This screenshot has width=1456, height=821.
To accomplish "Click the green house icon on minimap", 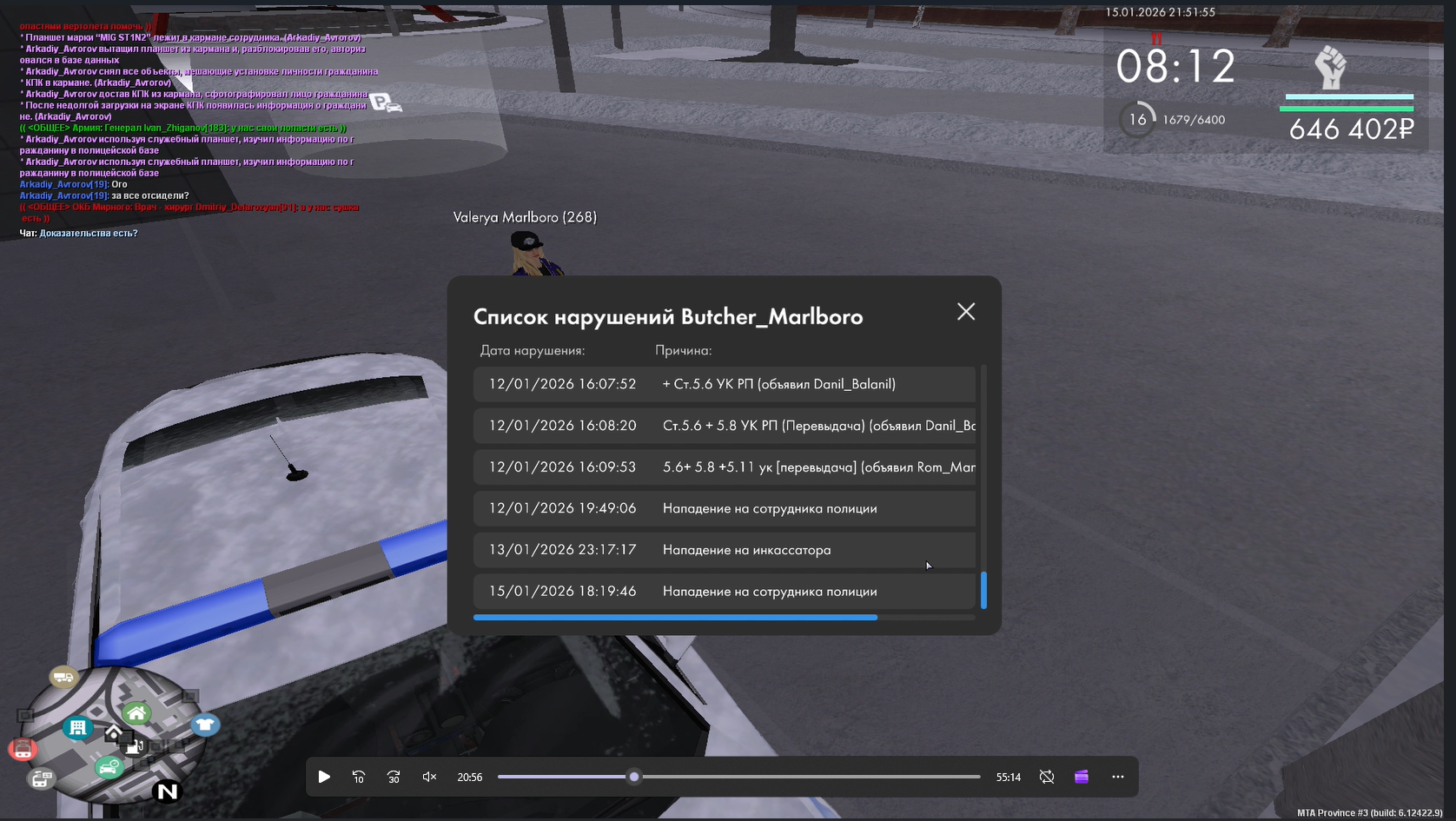I will (x=136, y=714).
